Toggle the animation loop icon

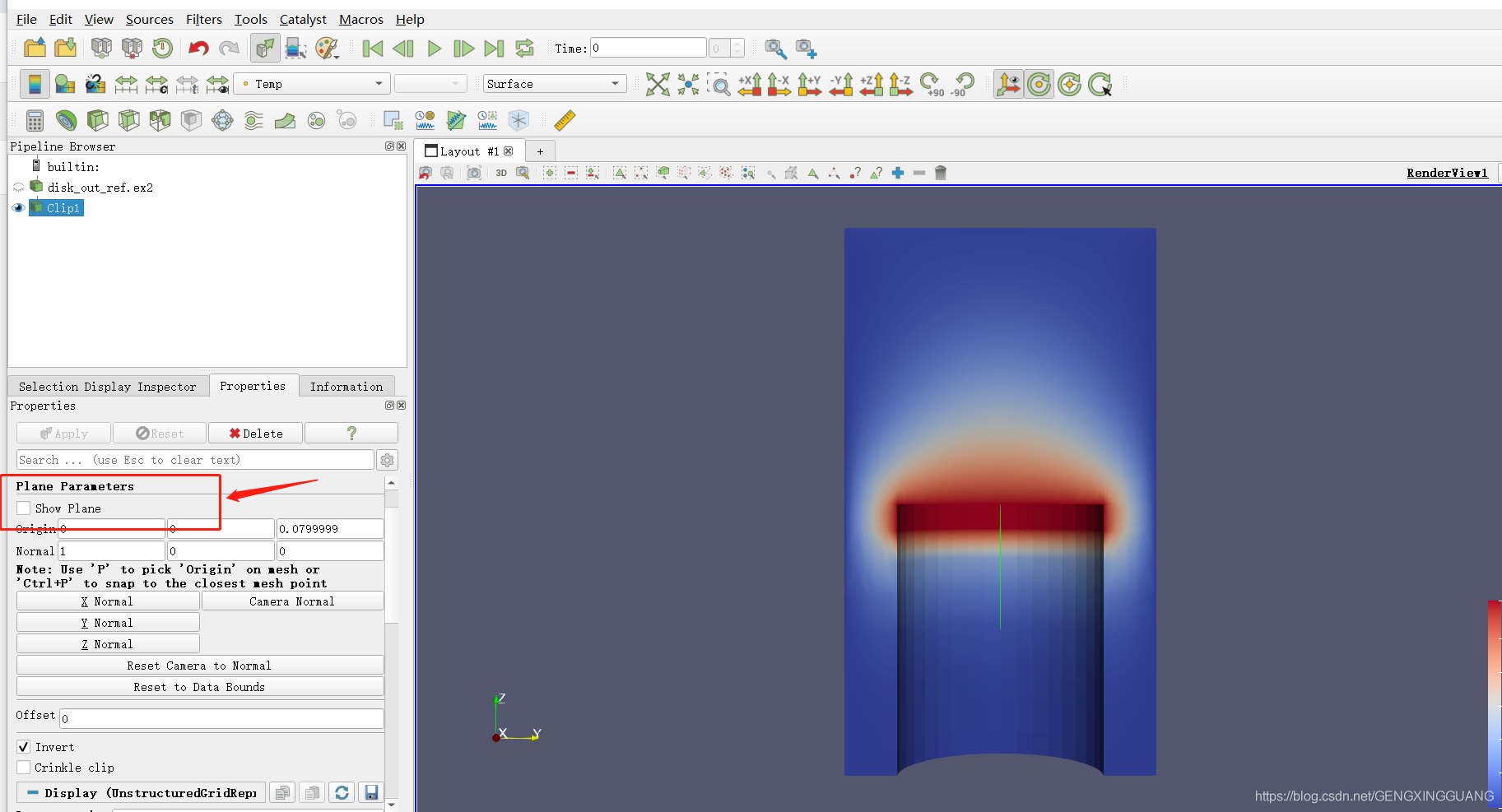pos(524,49)
